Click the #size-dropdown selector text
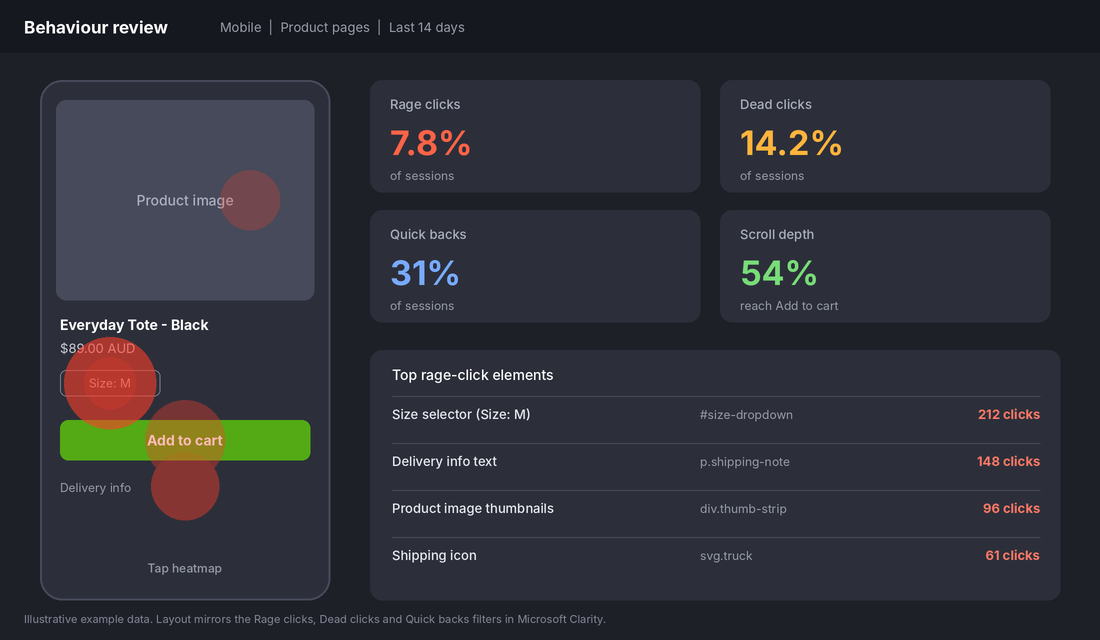This screenshot has width=1100, height=640. (x=746, y=415)
